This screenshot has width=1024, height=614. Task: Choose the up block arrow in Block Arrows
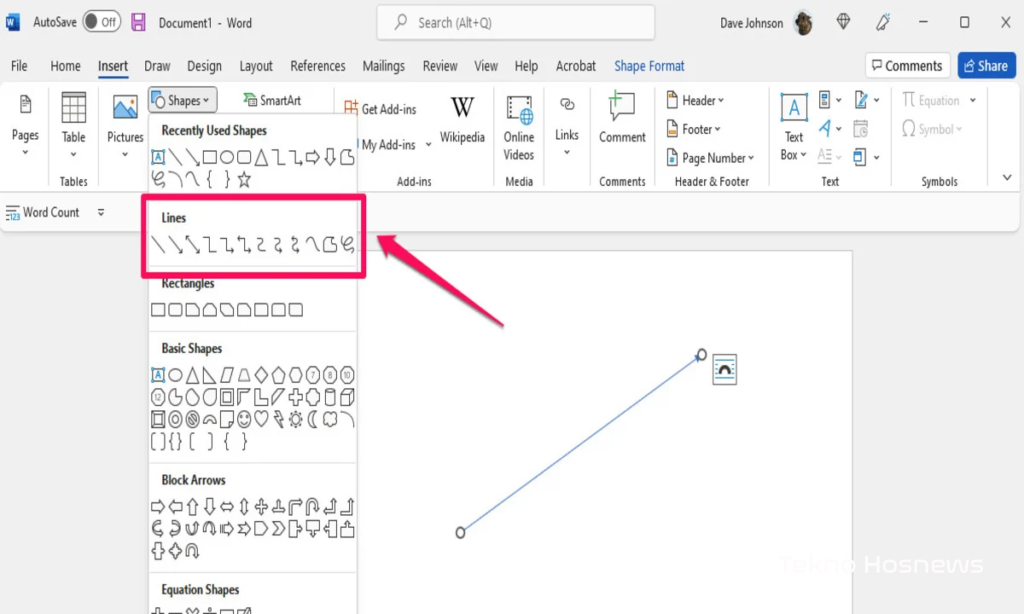tap(192, 506)
